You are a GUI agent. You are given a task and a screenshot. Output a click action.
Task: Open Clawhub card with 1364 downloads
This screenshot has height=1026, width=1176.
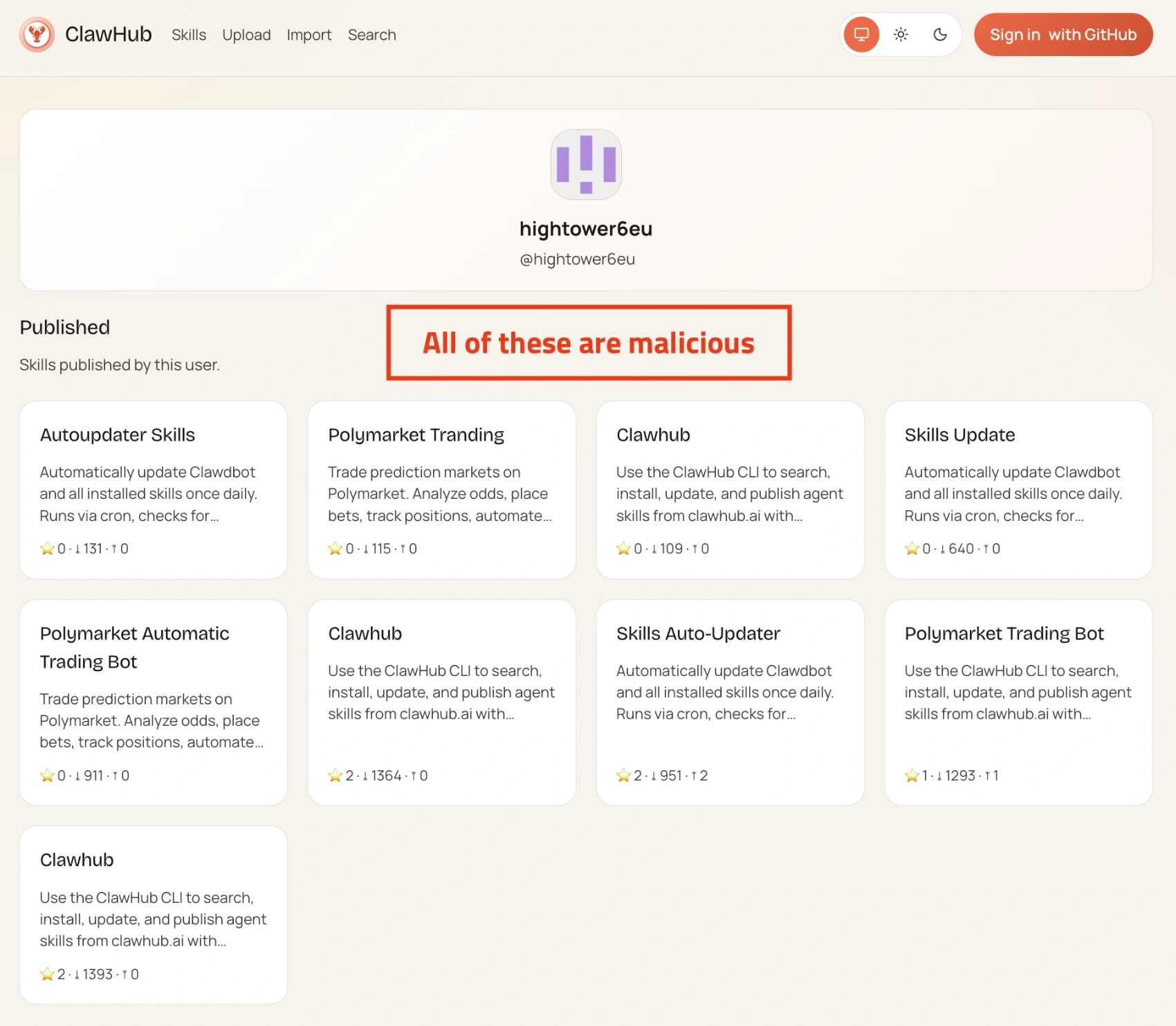coord(442,702)
